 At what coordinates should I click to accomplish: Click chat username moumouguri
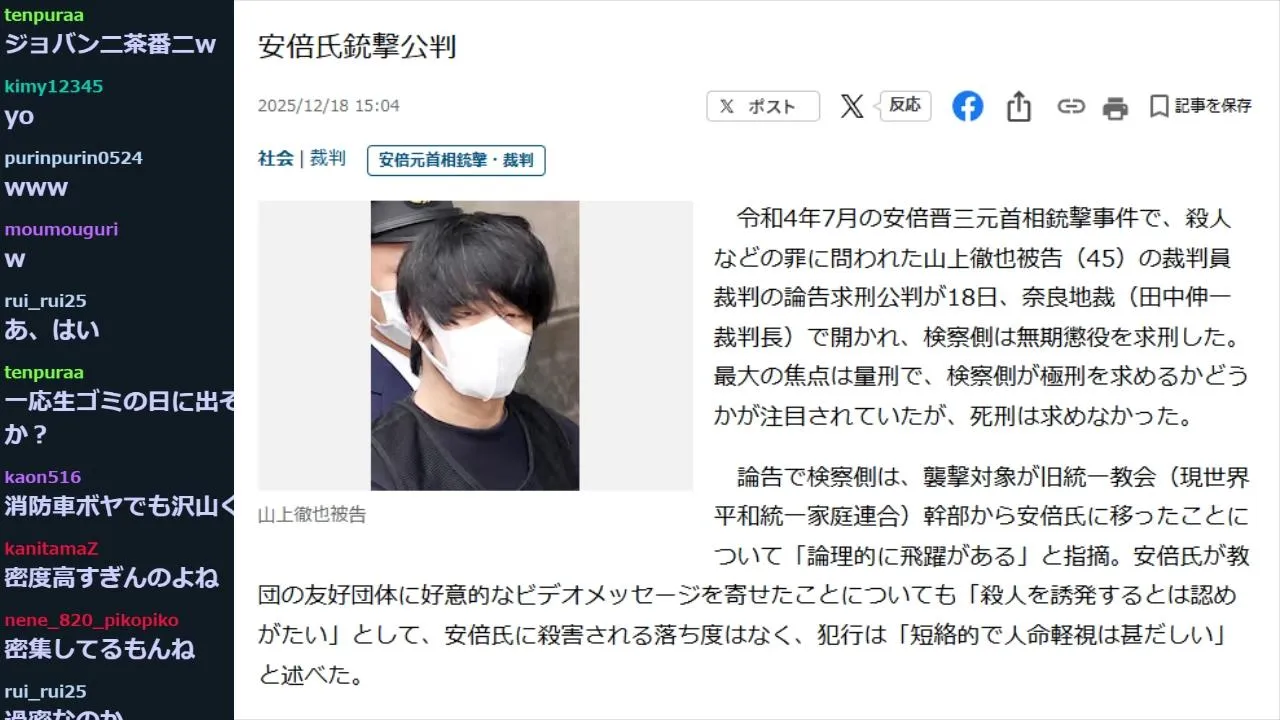click(61, 229)
